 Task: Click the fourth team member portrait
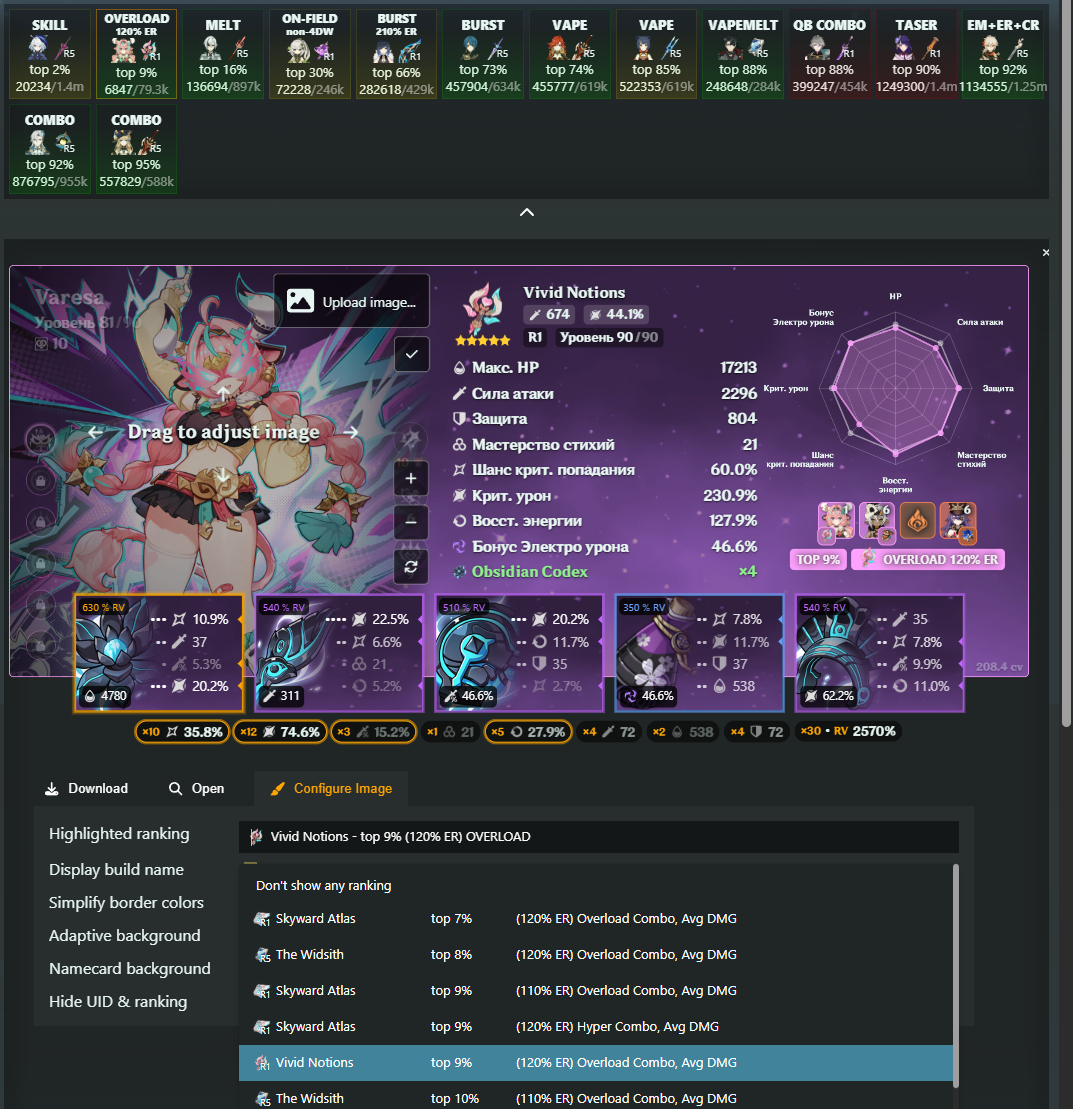pyautogui.click(x=958, y=522)
